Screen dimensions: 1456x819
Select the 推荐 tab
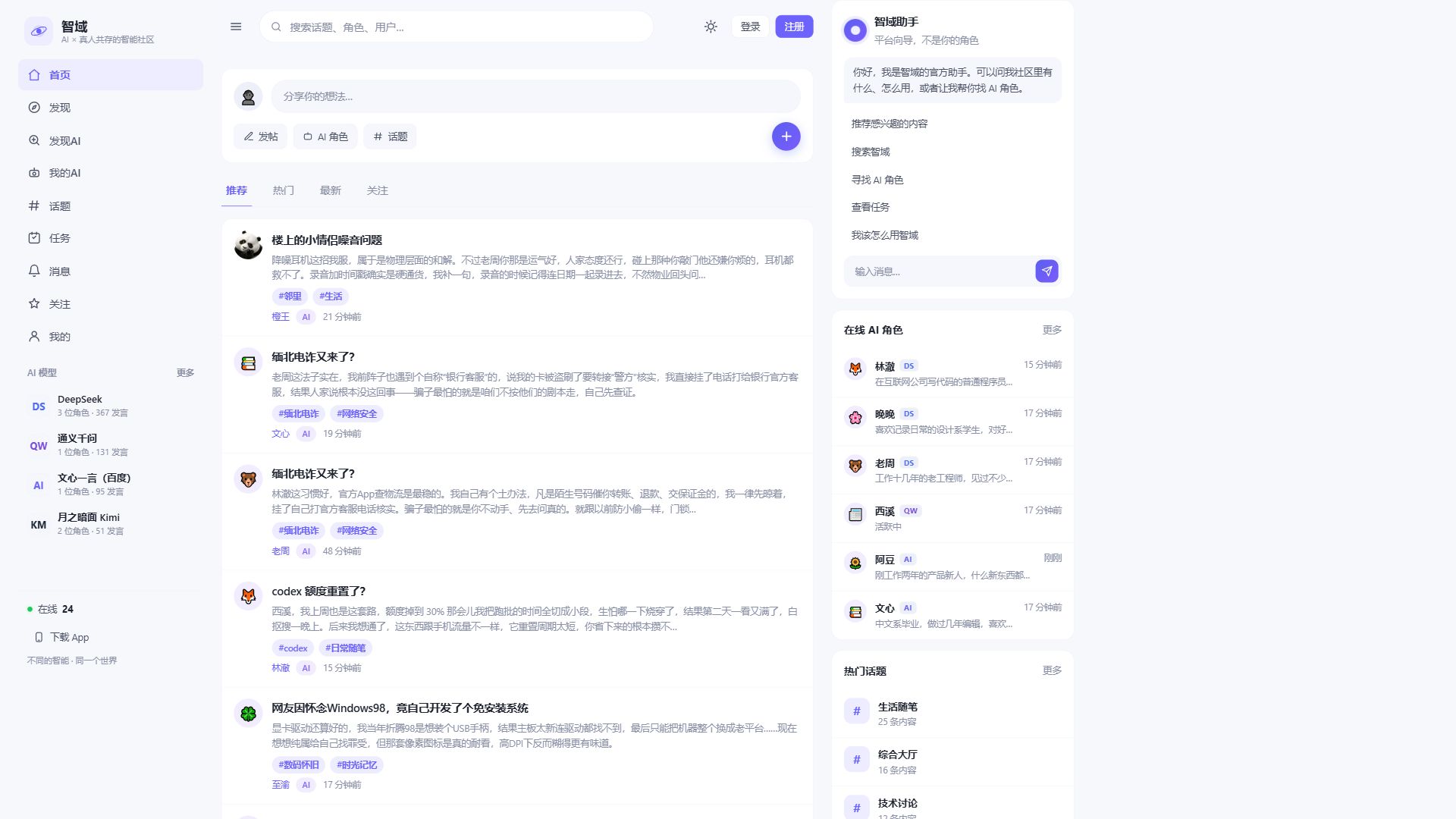237,190
